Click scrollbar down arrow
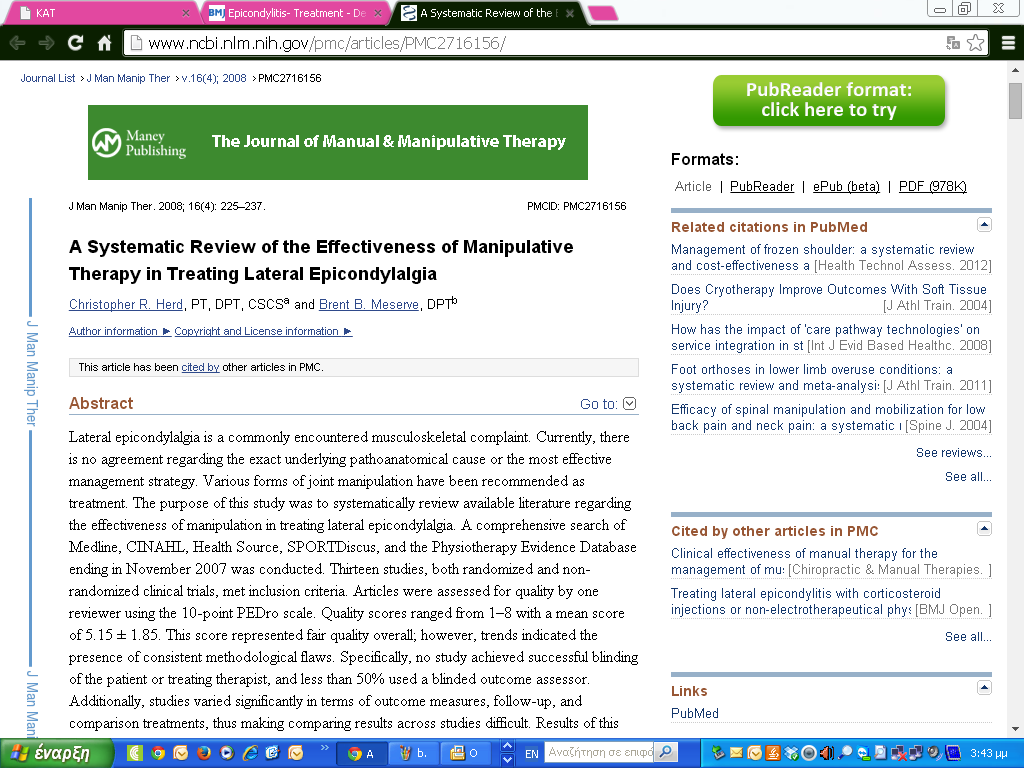1024x768 pixels. click(x=1015, y=729)
